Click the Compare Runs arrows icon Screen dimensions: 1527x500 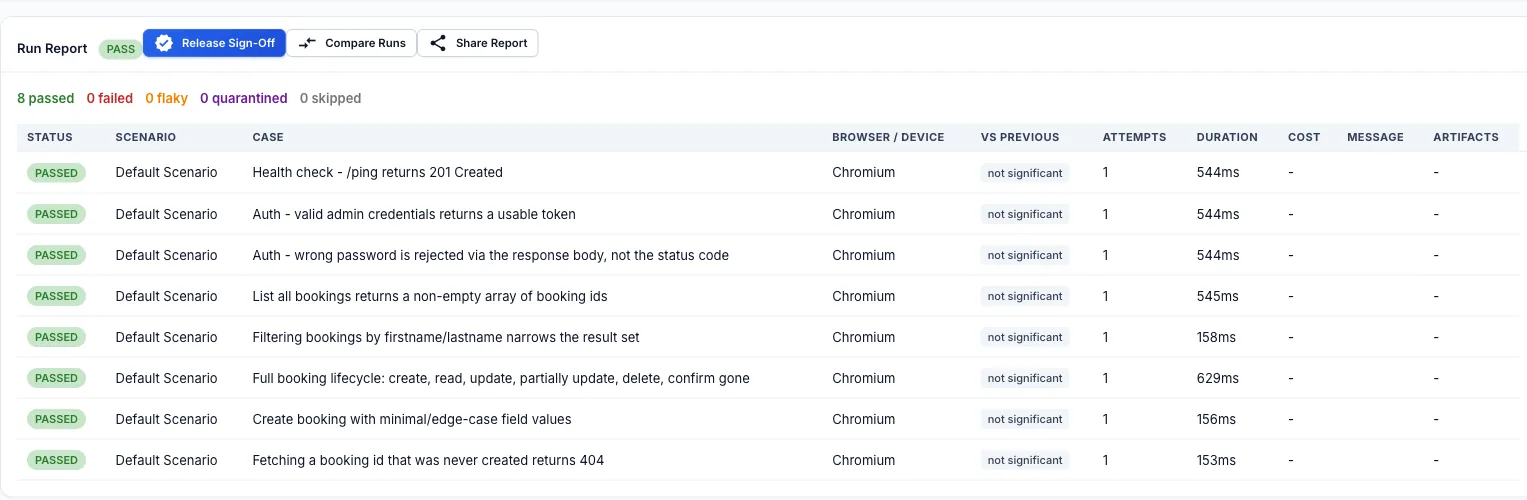coord(307,43)
